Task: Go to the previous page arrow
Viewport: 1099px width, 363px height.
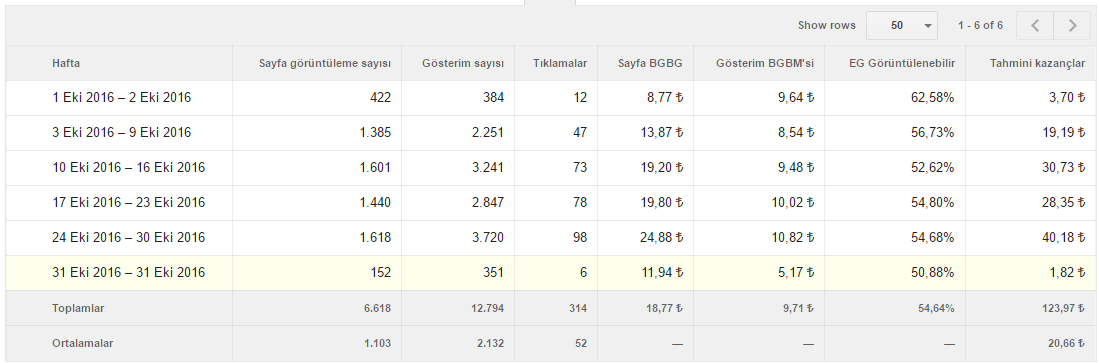Action: point(1035,26)
